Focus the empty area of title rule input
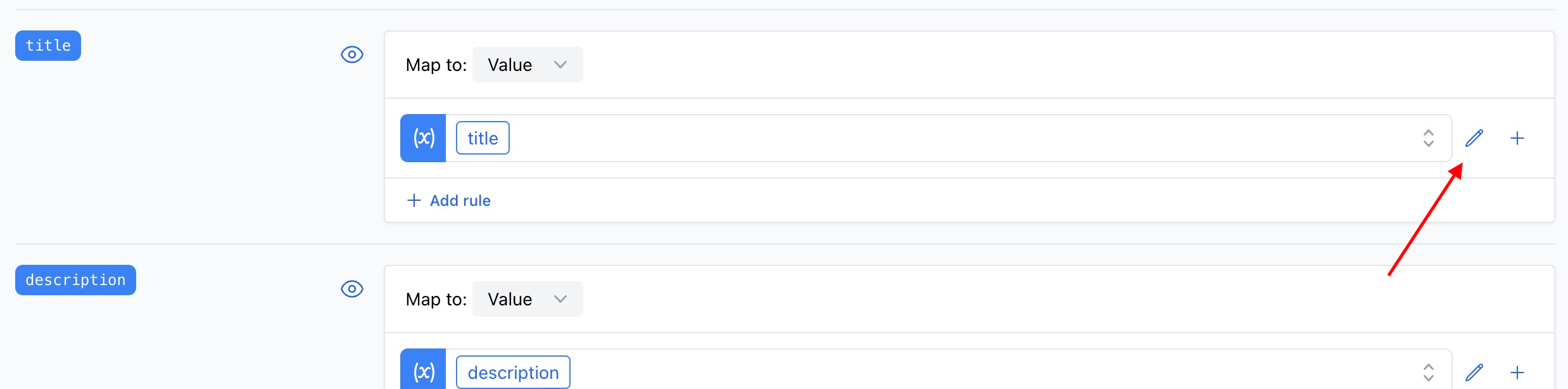The image size is (1568, 389). [963, 138]
